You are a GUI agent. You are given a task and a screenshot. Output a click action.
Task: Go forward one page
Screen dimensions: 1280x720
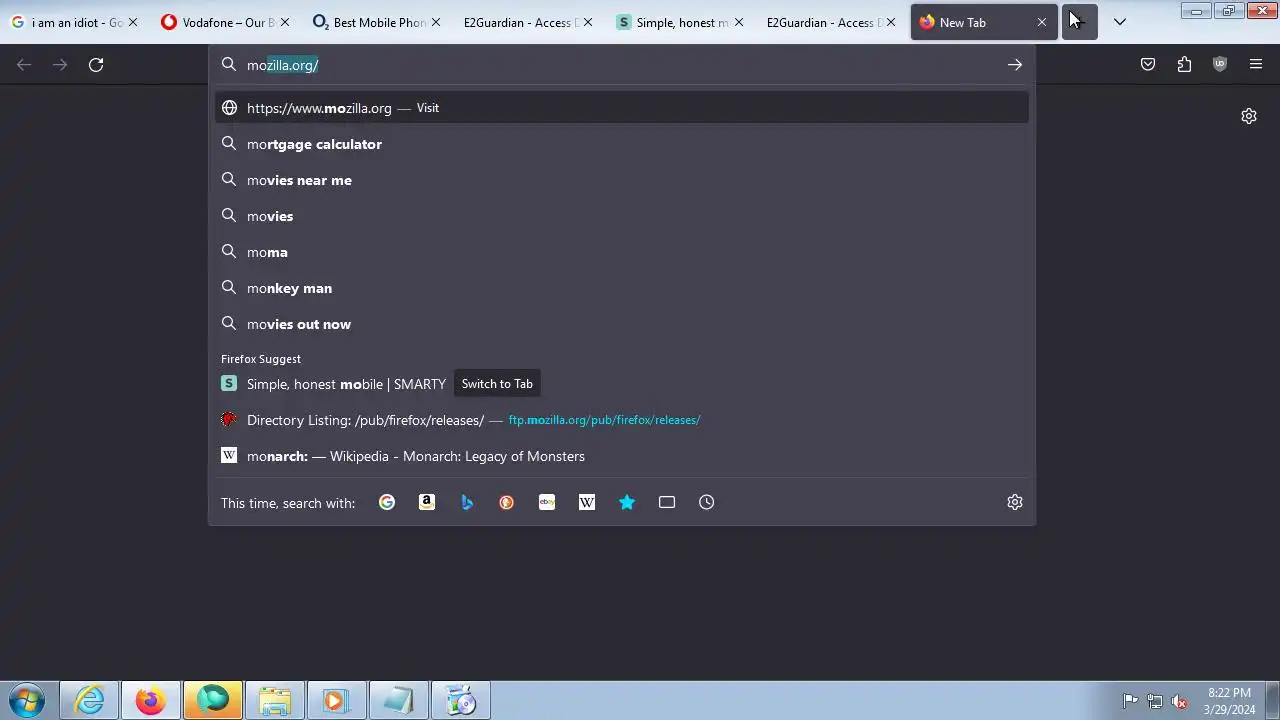coord(60,65)
